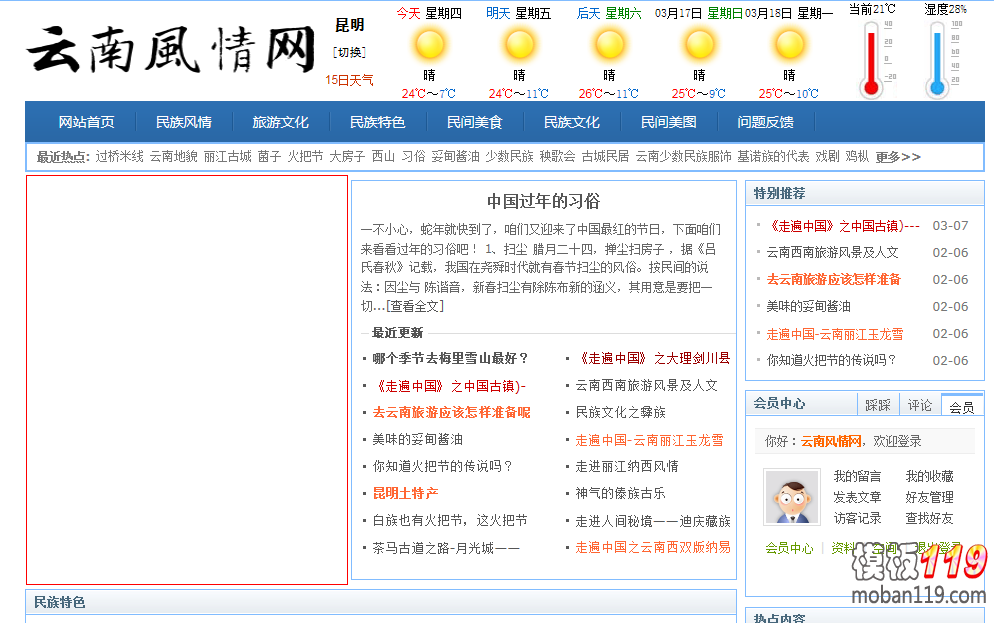Viewport: 994px width, 623px height.
Task: Open 发表文章 in member center
Action: [857, 498]
